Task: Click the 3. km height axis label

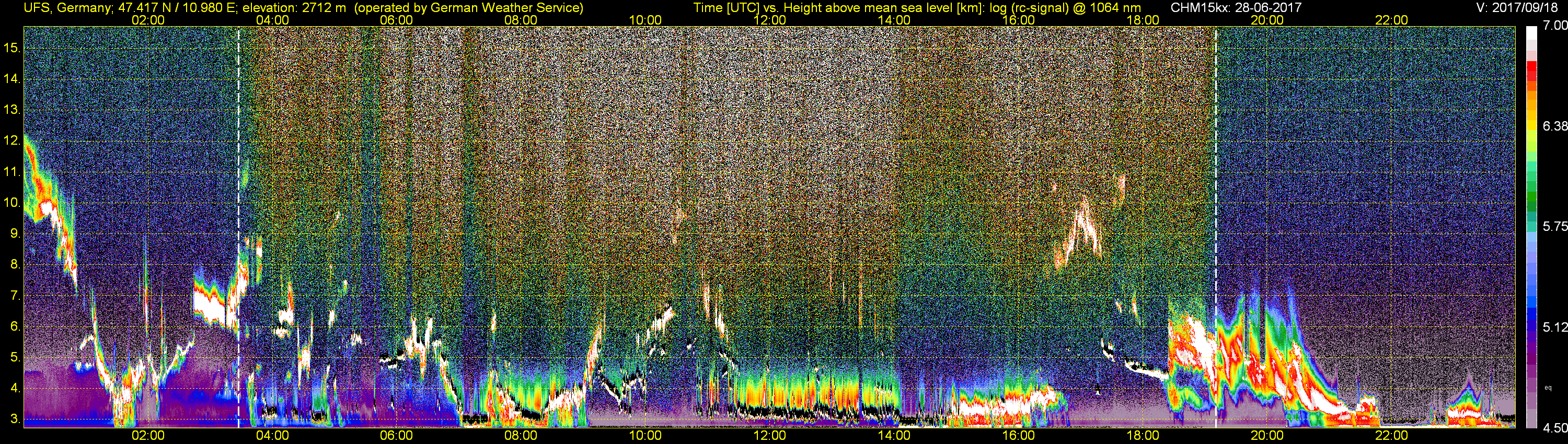Action: click(15, 419)
